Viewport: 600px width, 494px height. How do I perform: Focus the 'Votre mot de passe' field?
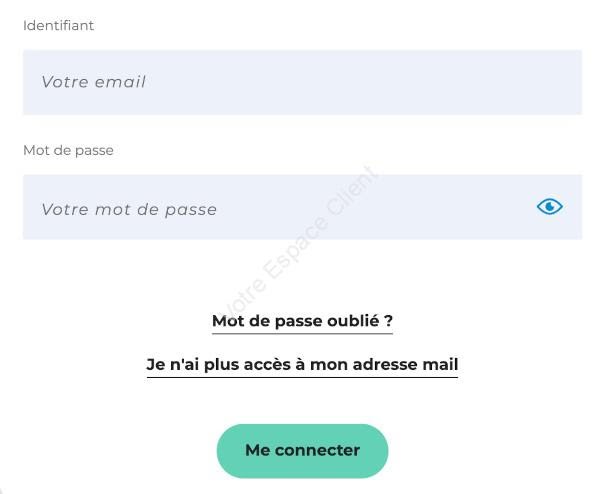(302, 207)
